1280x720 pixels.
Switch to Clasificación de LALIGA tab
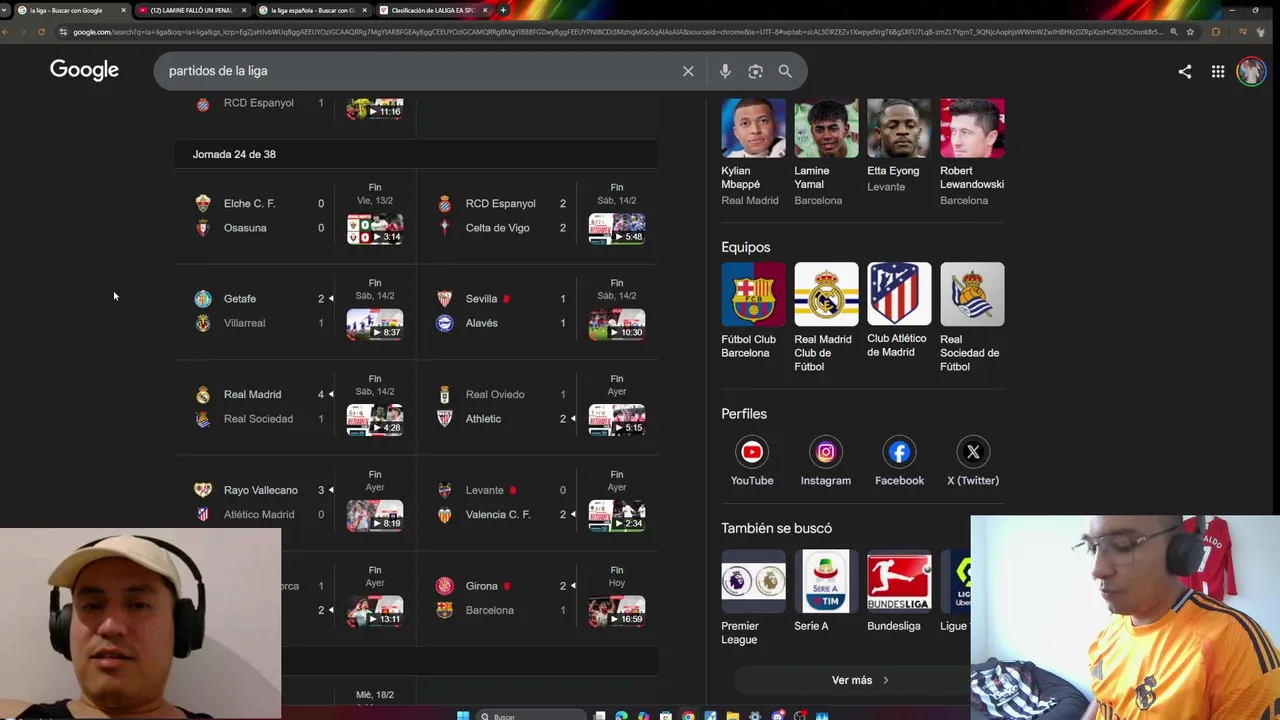coord(432,10)
